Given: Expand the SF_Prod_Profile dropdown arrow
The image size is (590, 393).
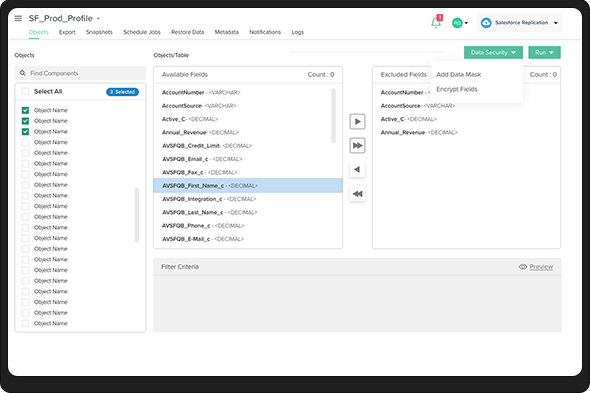Looking at the screenshot, I should click(99, 18).
